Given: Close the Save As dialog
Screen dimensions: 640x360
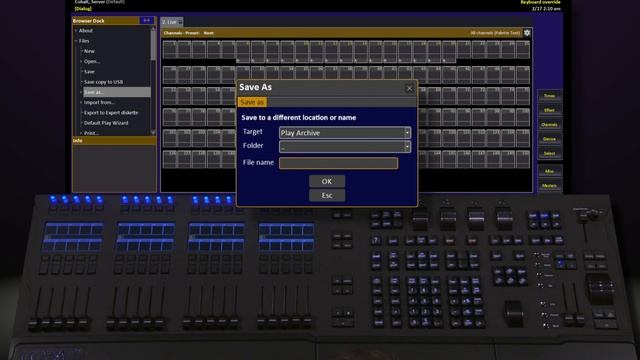Looking at the screenshot, I should pos(409,88).
